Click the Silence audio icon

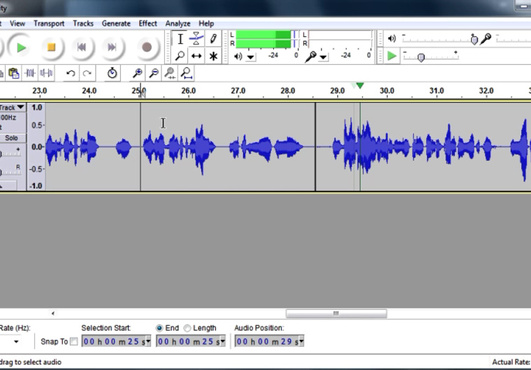(46, 73)
